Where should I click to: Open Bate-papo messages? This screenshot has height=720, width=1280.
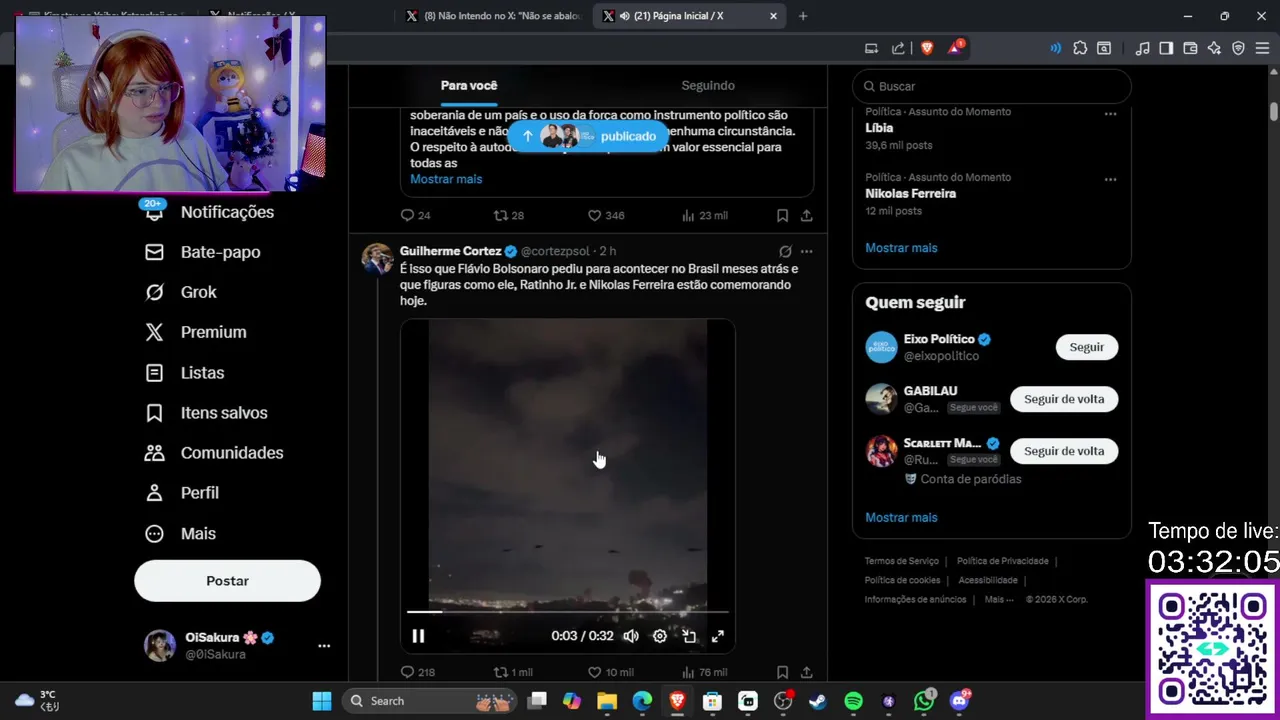coord(203,252)
